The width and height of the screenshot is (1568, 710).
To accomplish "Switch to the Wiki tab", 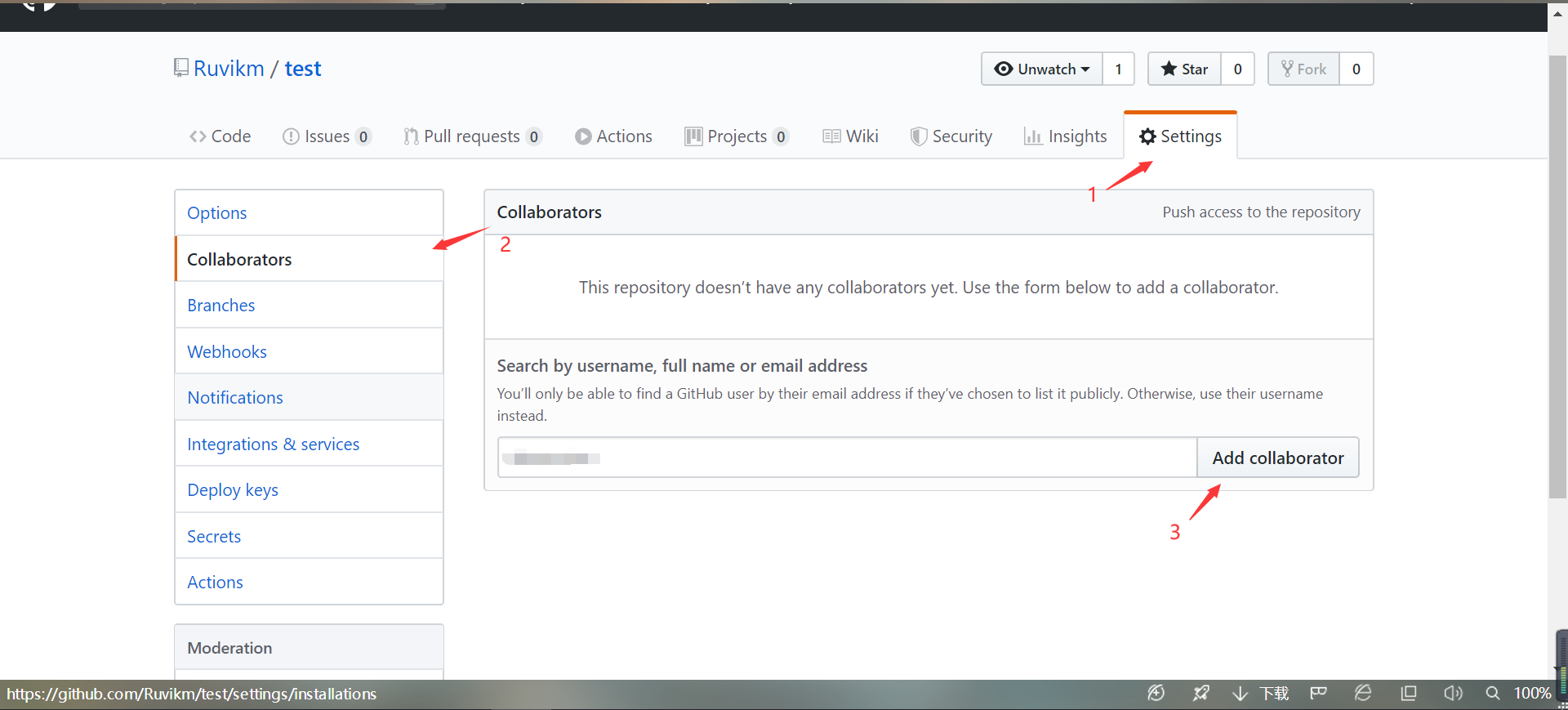I will click(x=851, y=136).
